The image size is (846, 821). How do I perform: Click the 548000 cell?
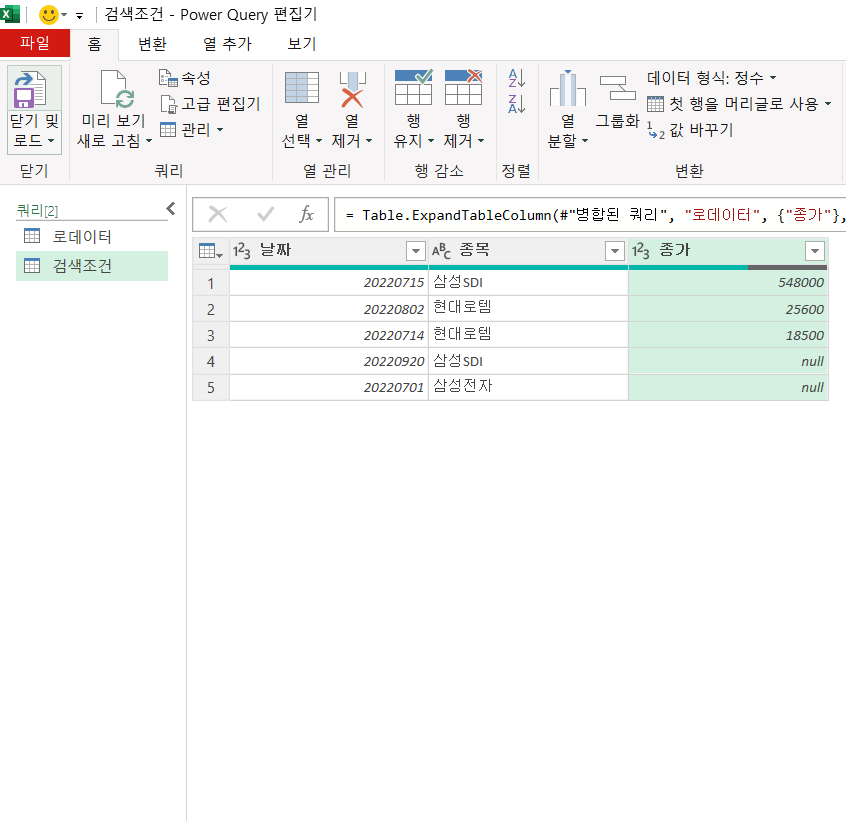(728, 283)
